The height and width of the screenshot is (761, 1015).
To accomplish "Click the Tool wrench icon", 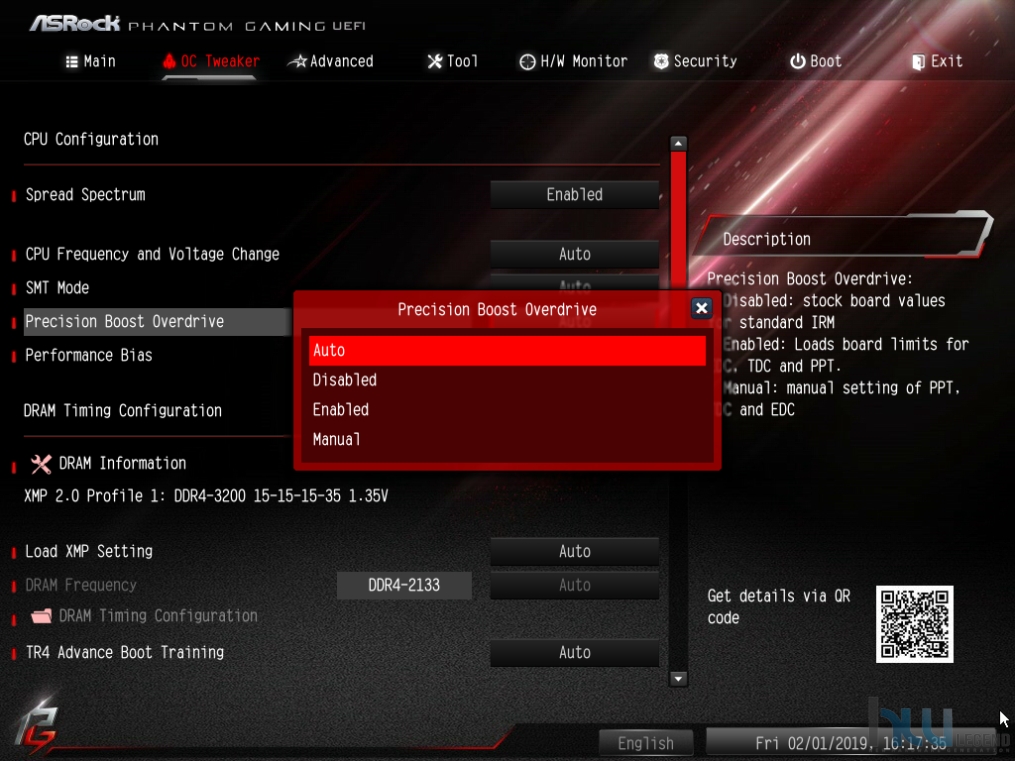I will [435, 61].
